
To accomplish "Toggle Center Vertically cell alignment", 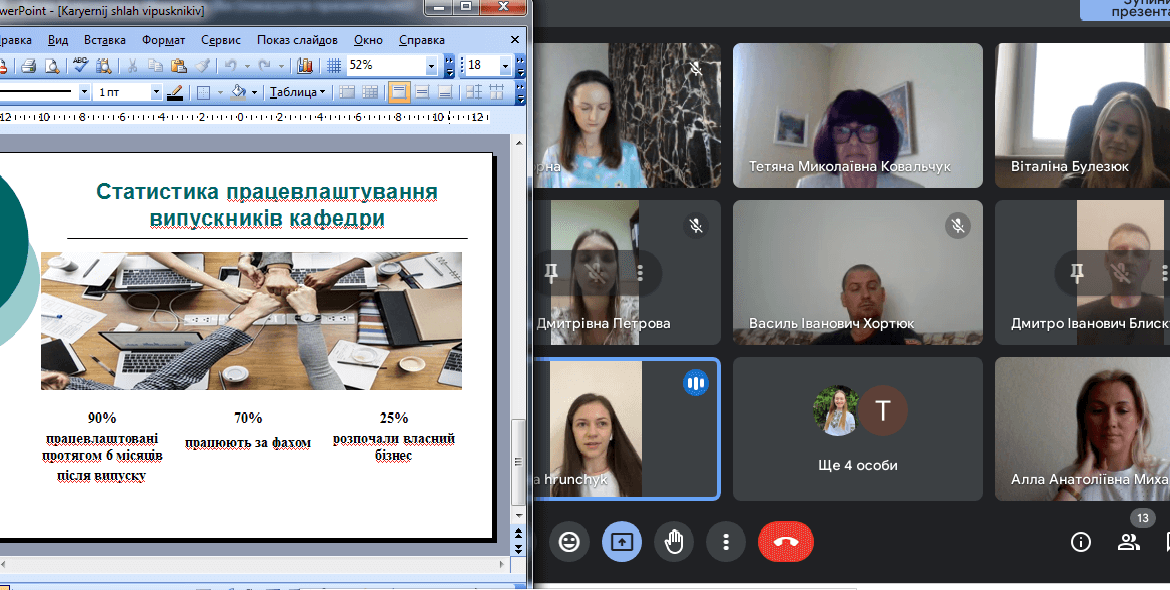I will 422,92.
